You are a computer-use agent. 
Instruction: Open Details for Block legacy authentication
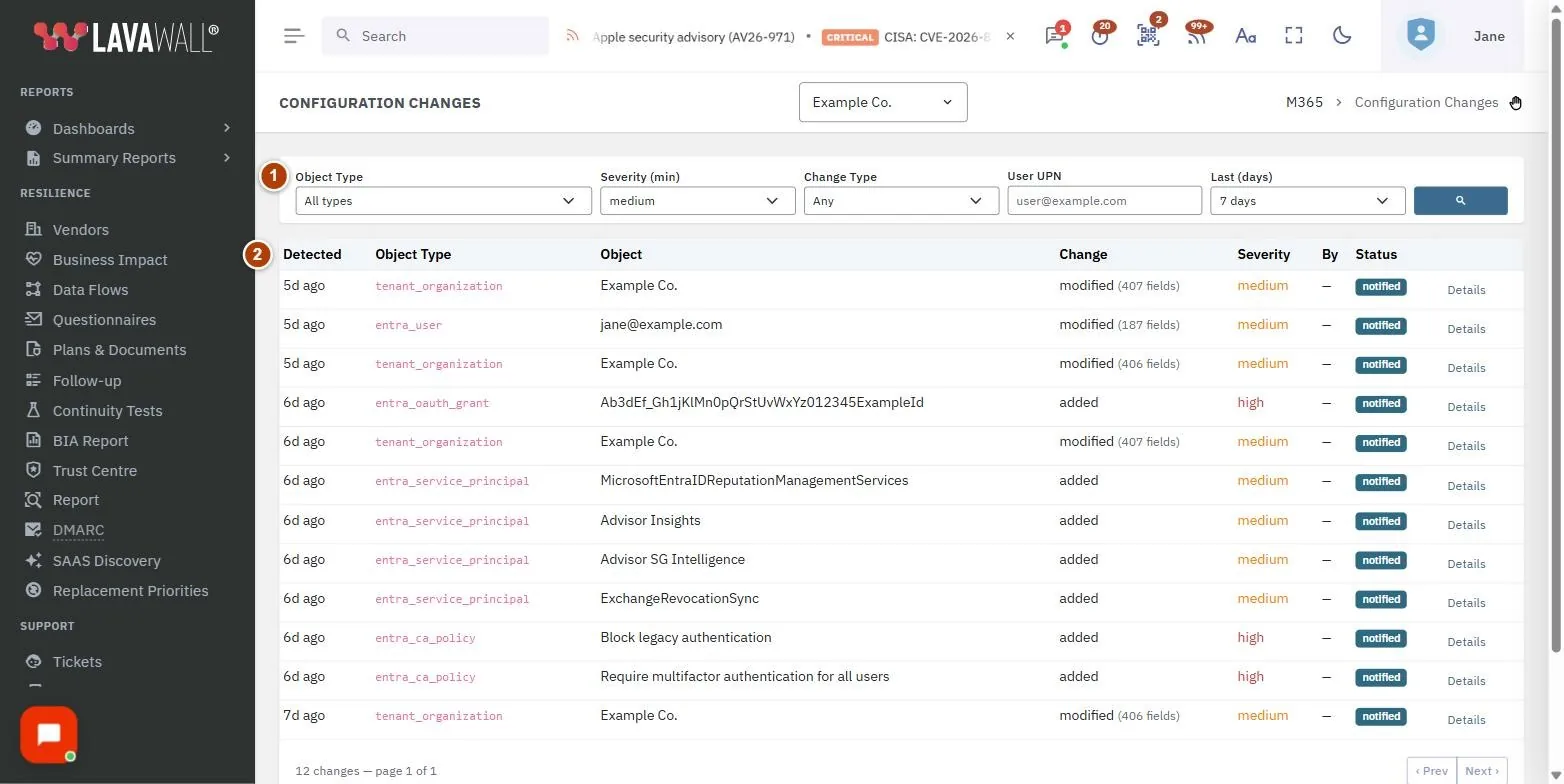pos(1466,642)
